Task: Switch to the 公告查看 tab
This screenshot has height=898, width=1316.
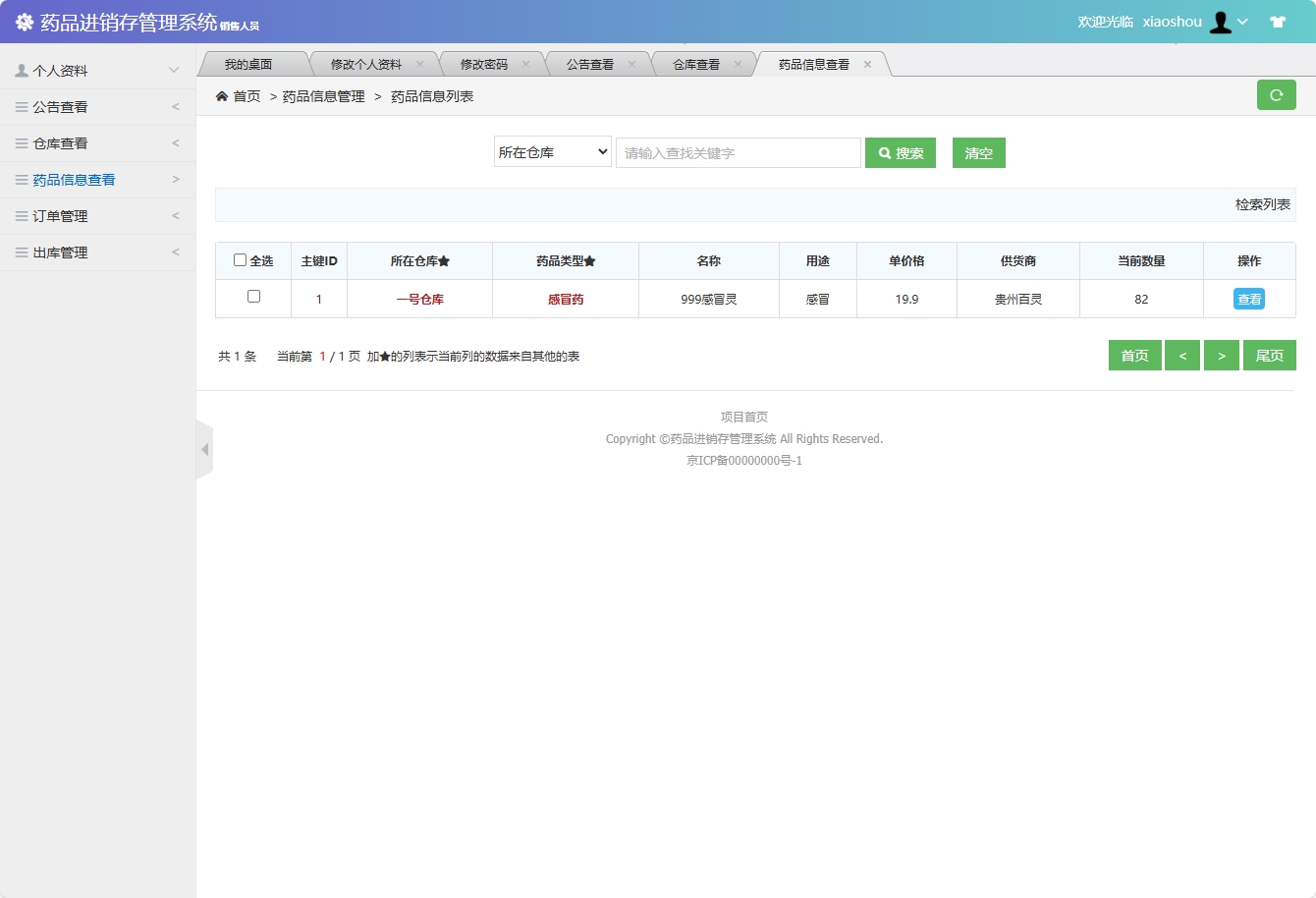Action: 590,63
